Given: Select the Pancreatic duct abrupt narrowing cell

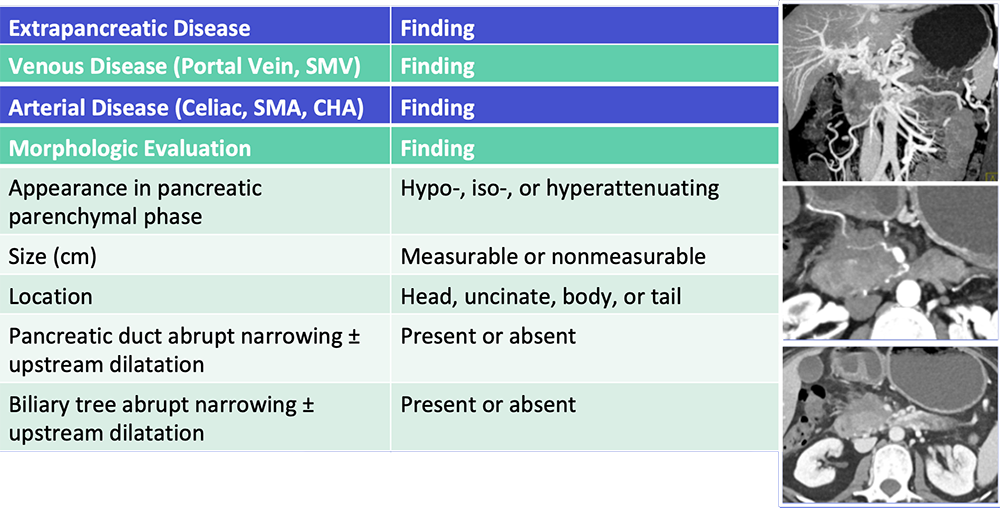Looking at the screenshot, I should coord(195,348).
